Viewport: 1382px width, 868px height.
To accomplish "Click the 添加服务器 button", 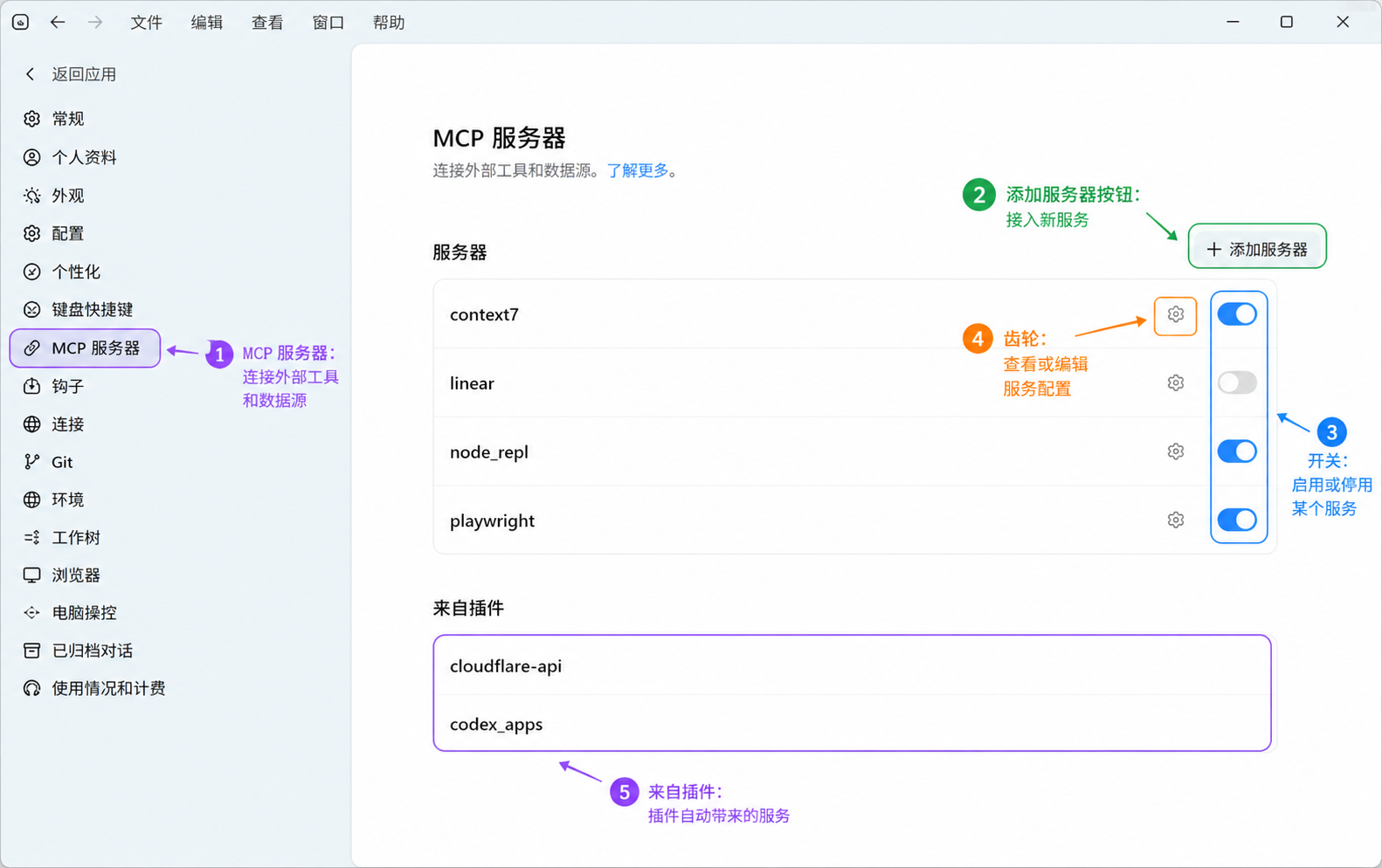I will click(1257, 249).
